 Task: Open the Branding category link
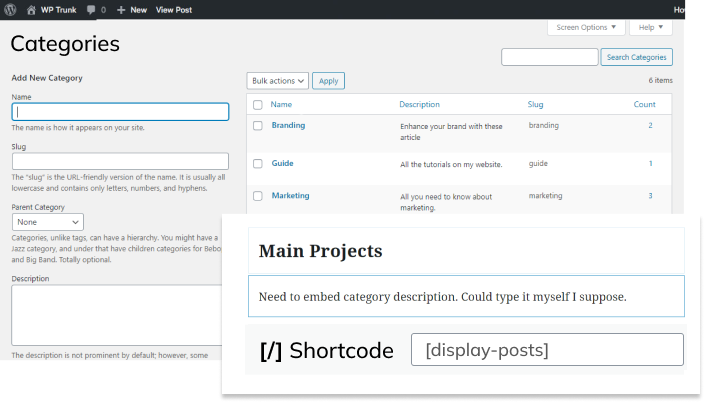[x=288, y=126]
